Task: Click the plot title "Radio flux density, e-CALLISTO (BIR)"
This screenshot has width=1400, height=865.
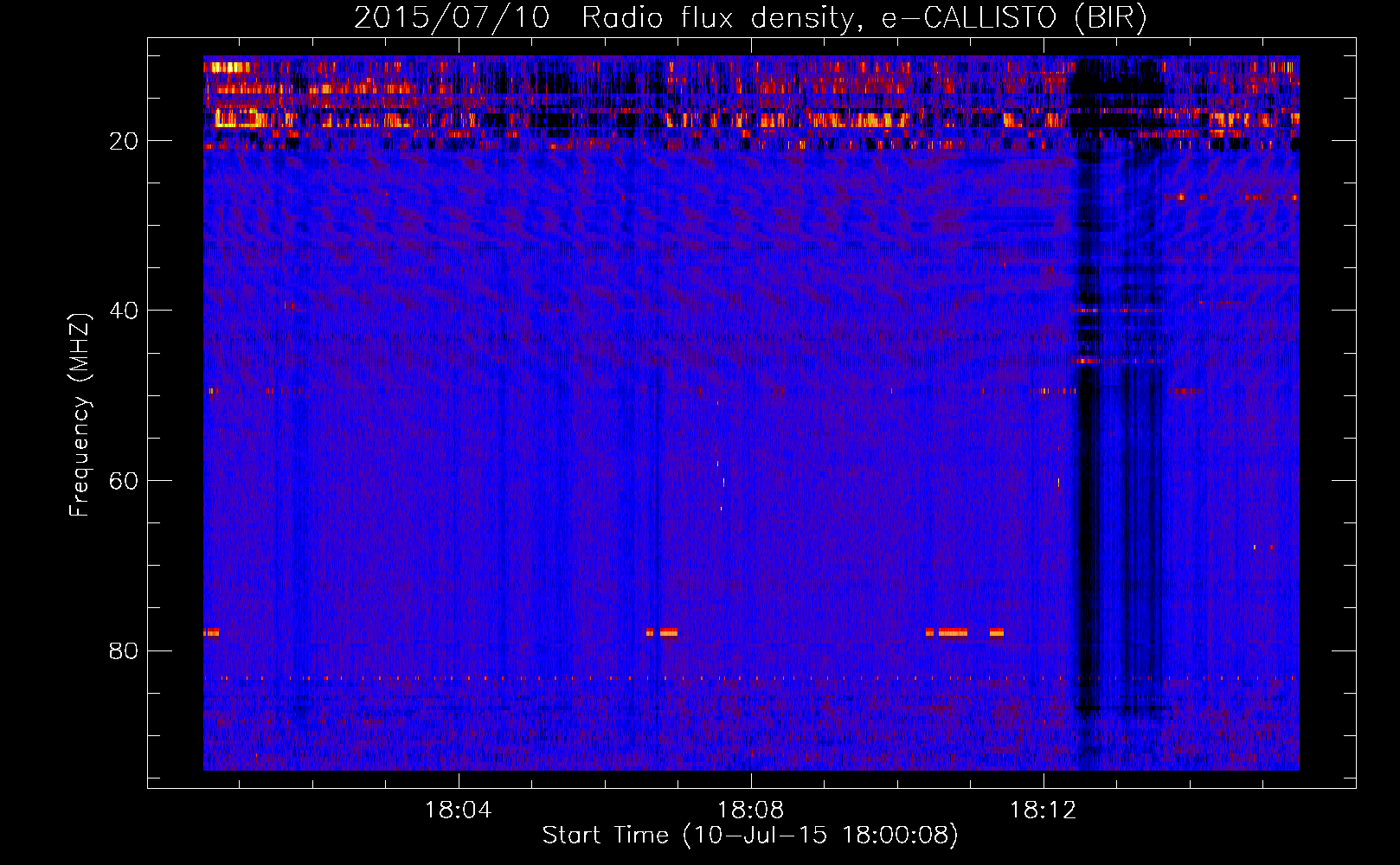Action: 864,18
